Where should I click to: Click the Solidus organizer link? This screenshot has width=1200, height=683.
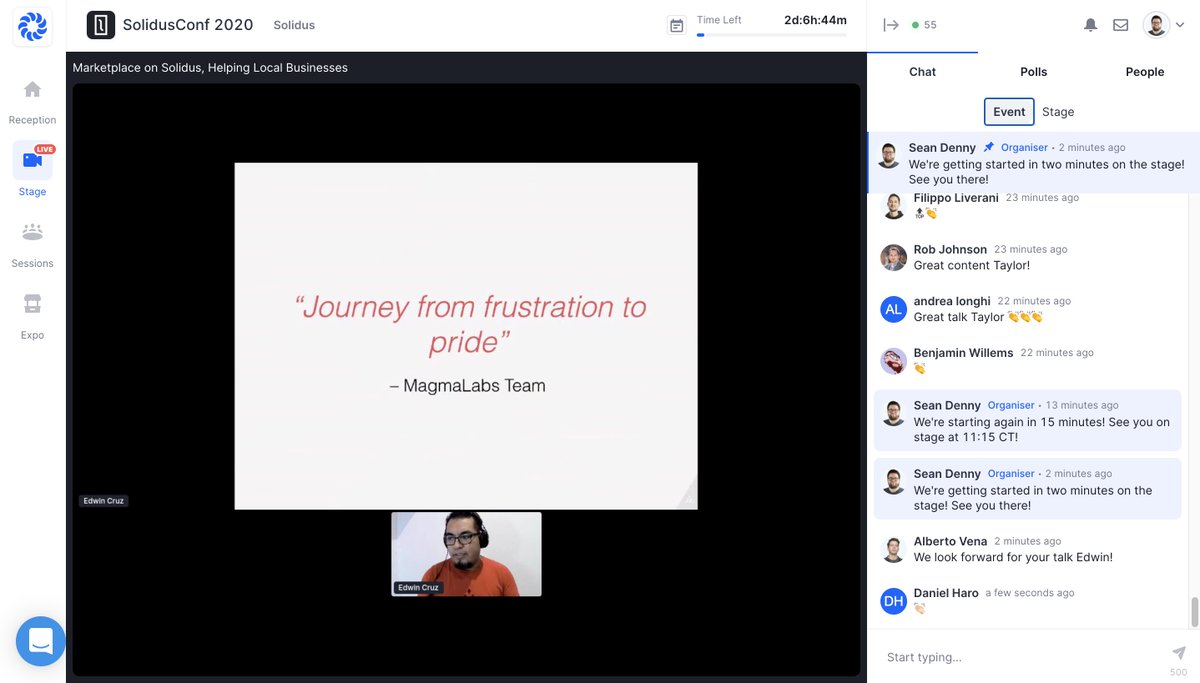pyautogui.click(x=294, y=25)
